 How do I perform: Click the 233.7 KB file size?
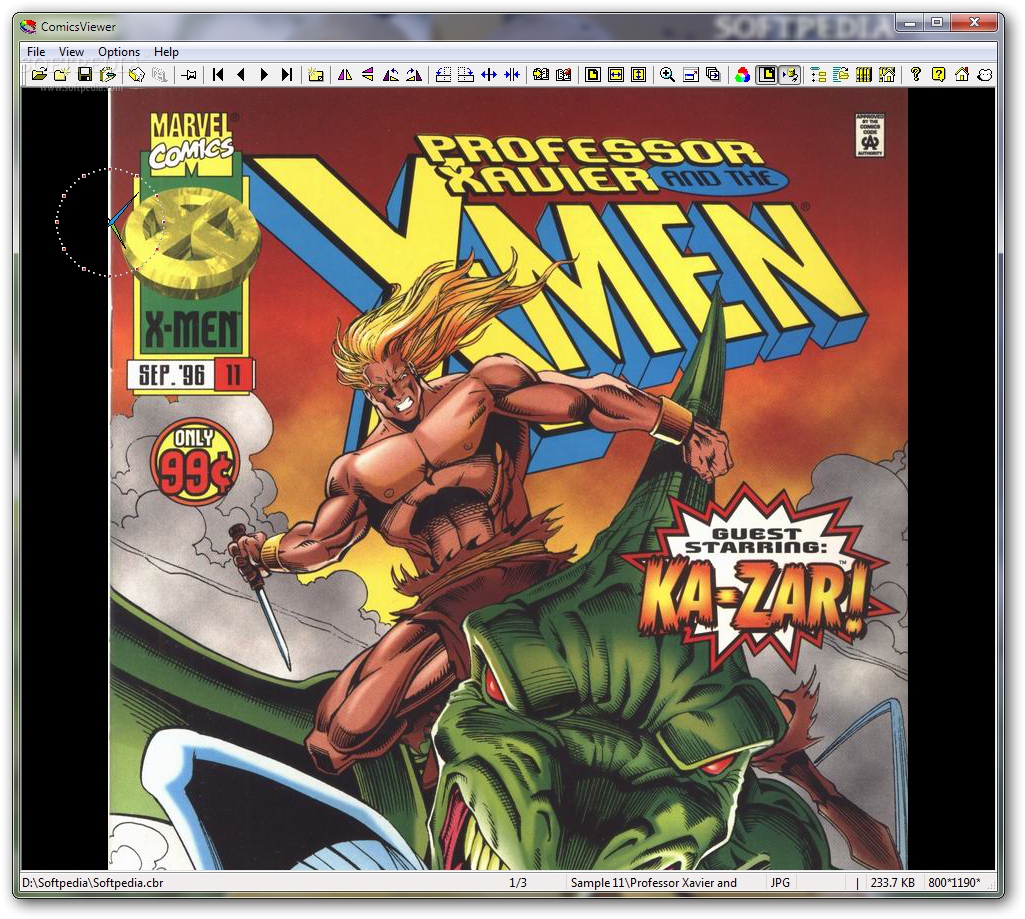point(892,882)
